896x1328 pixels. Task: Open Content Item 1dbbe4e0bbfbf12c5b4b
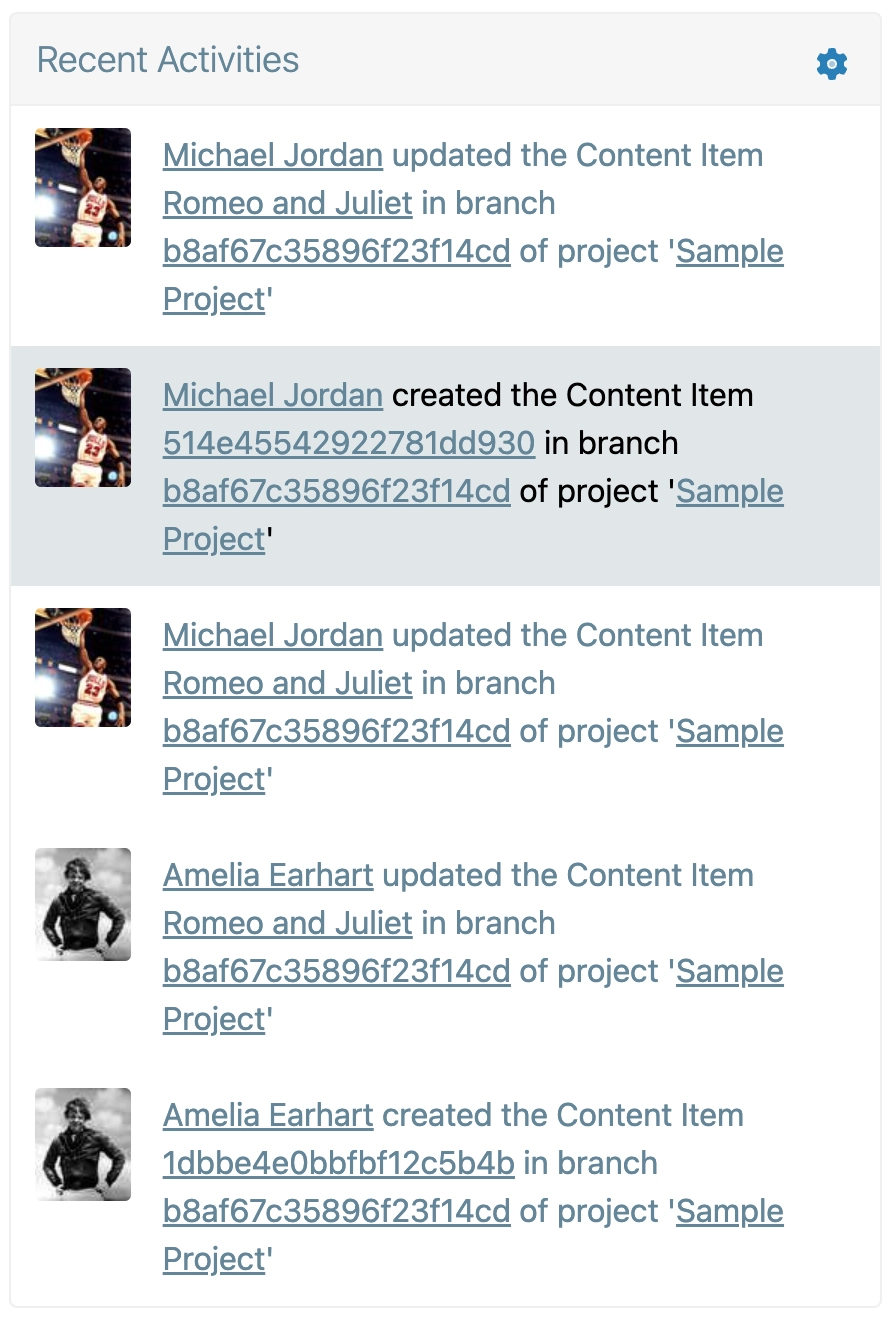tap(338, 1164)
